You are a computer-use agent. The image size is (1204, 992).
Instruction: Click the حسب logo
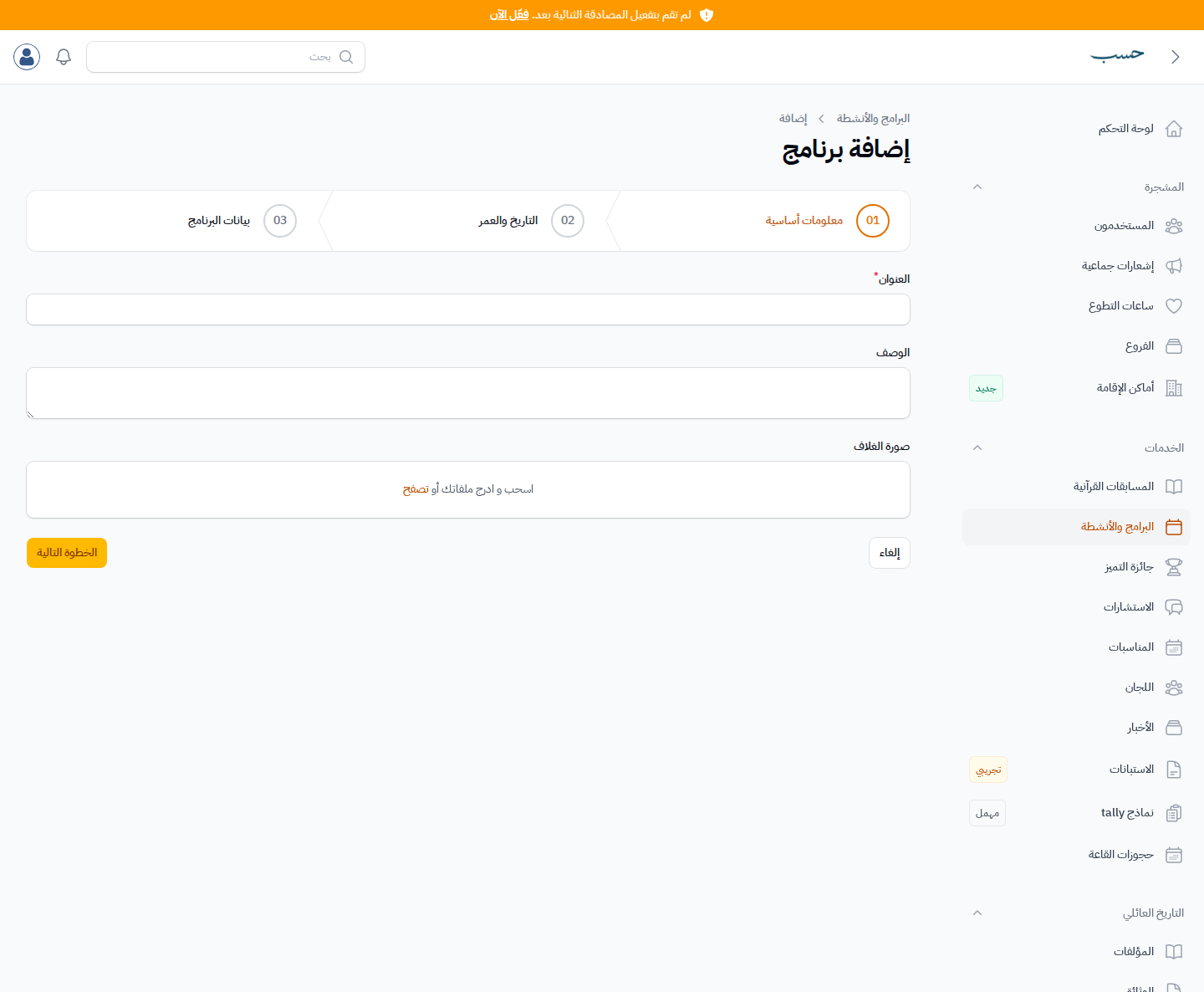pyautogui.click(x=1117, y=55)
